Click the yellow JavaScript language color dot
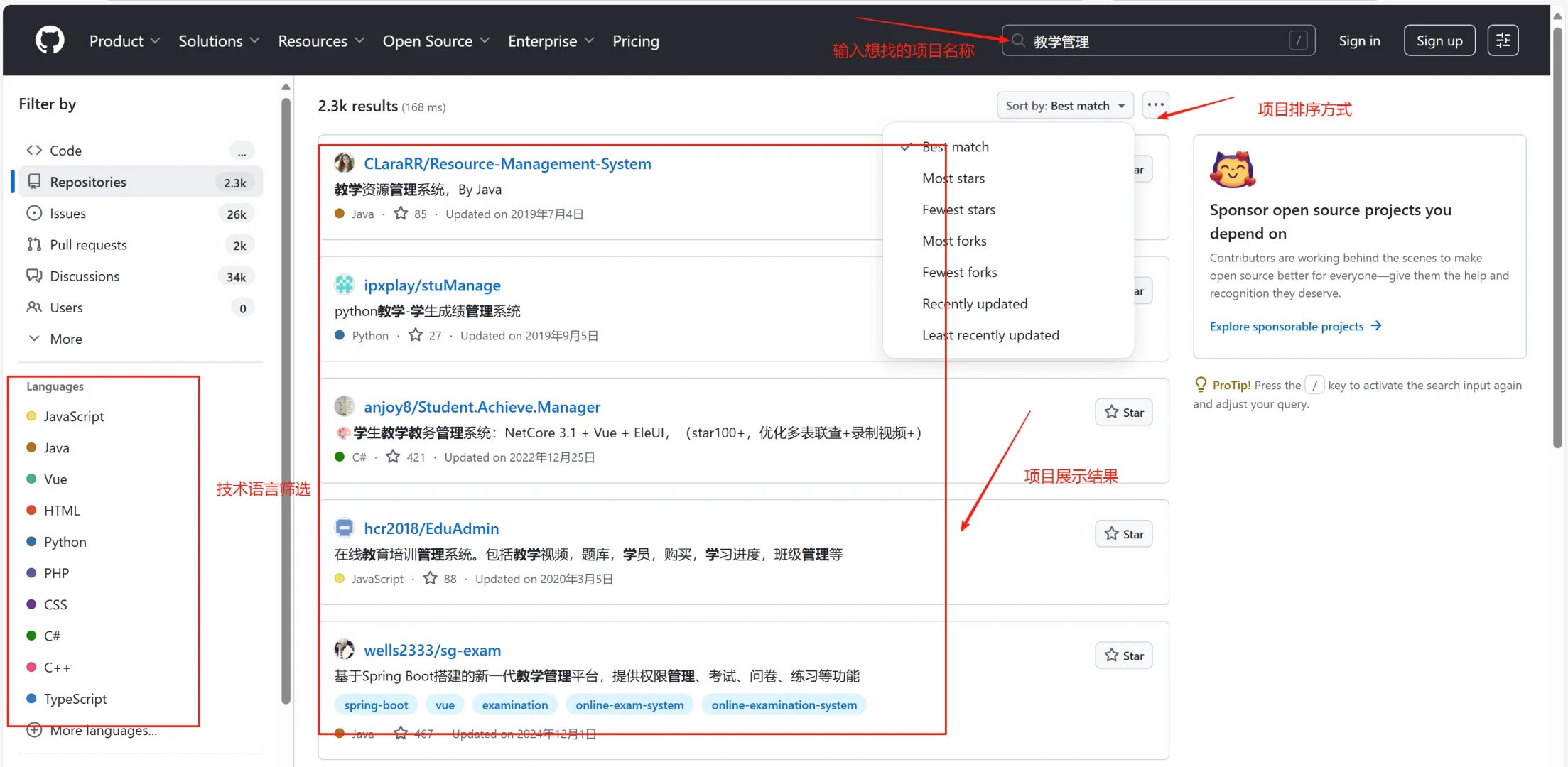 (x=31, y=416)
